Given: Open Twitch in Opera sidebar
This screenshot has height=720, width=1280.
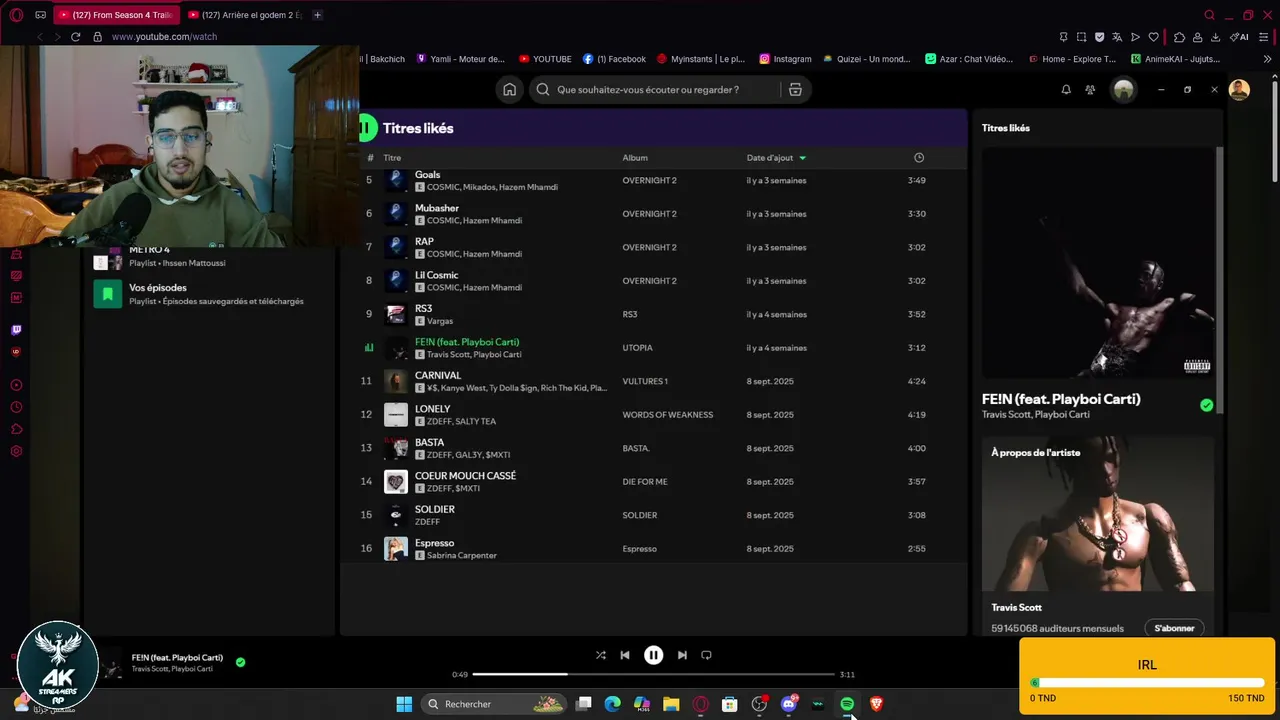Looking at the screenshot, I should coord(16,330).
